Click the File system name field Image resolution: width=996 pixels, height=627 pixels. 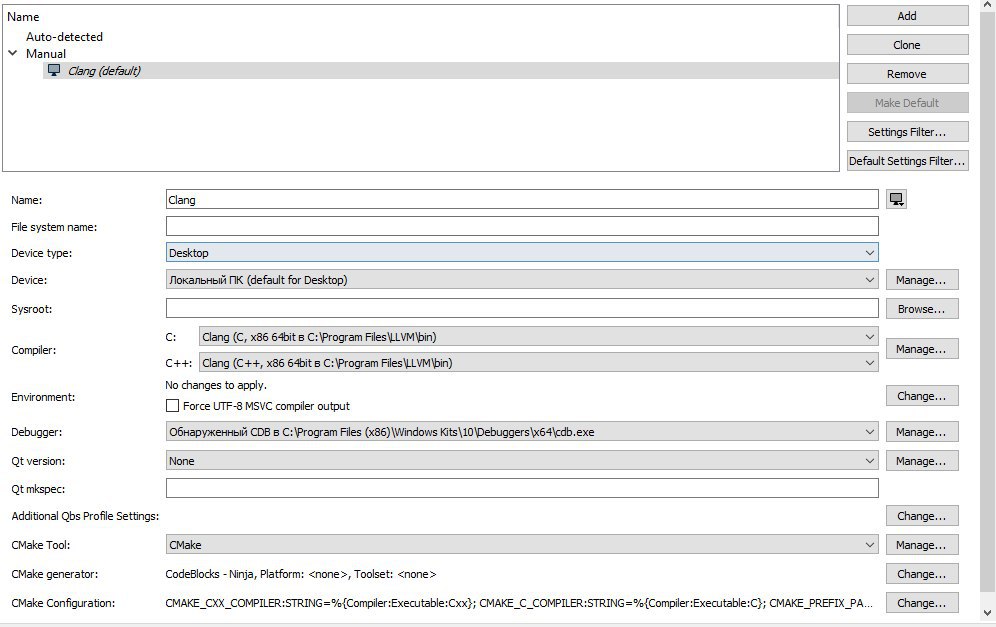coord(522,226)
